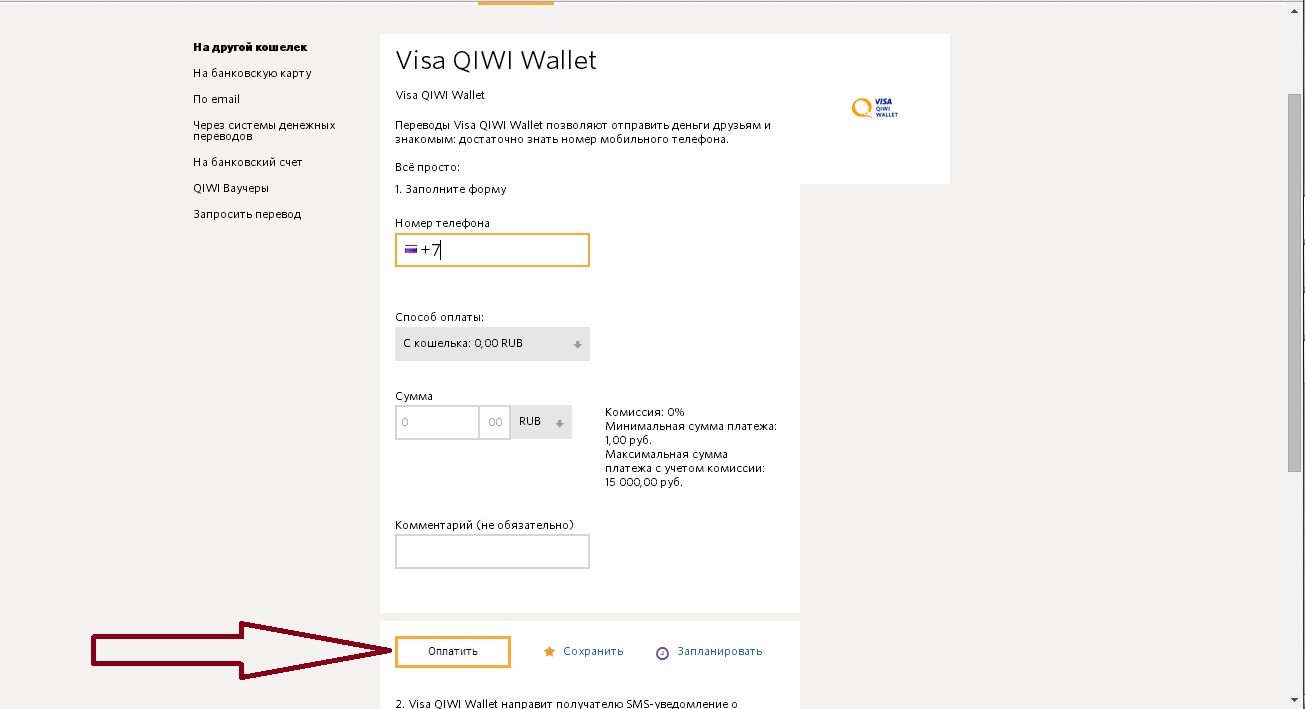Focus the Комментарий text field
Screen dimensions: 1305x709
click(492, 551)
